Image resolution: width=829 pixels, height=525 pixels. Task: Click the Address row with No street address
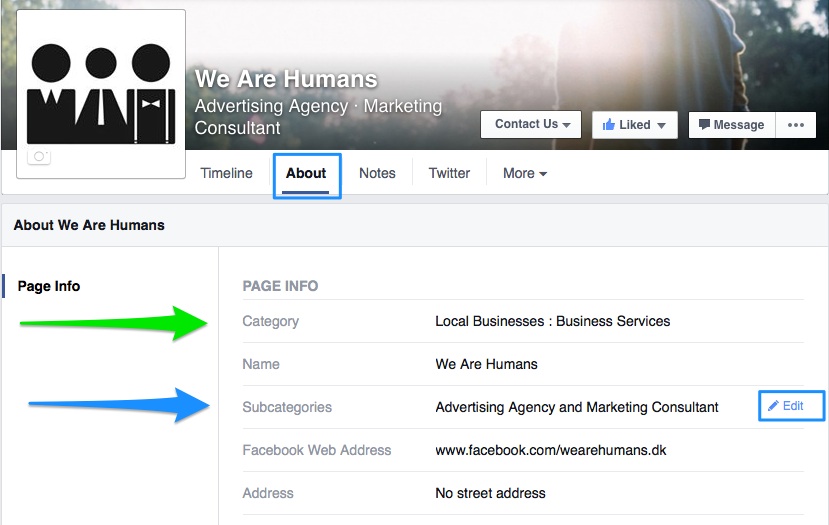coord(490,493)
